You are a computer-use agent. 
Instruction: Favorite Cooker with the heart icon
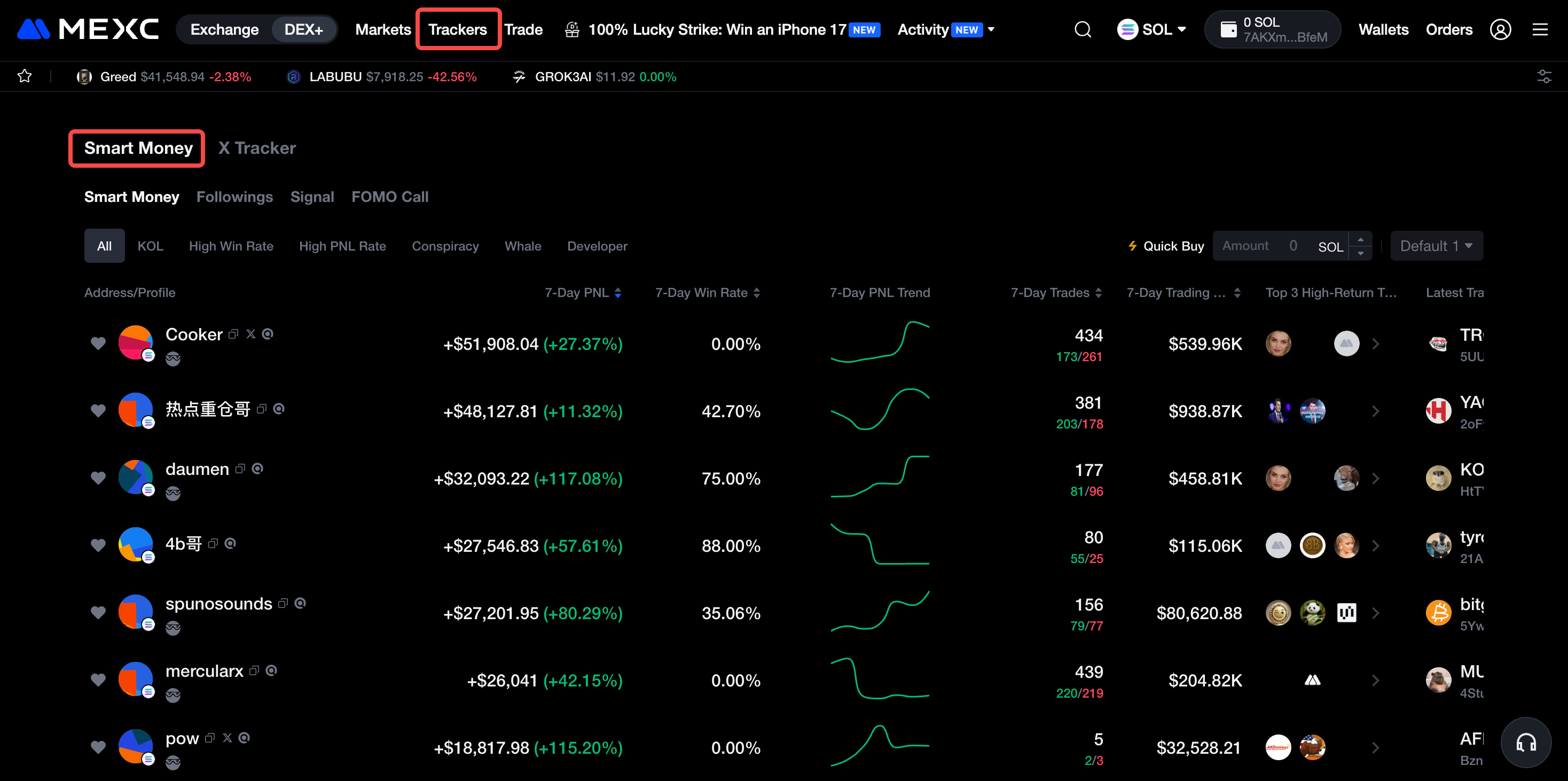coord(98,343)
